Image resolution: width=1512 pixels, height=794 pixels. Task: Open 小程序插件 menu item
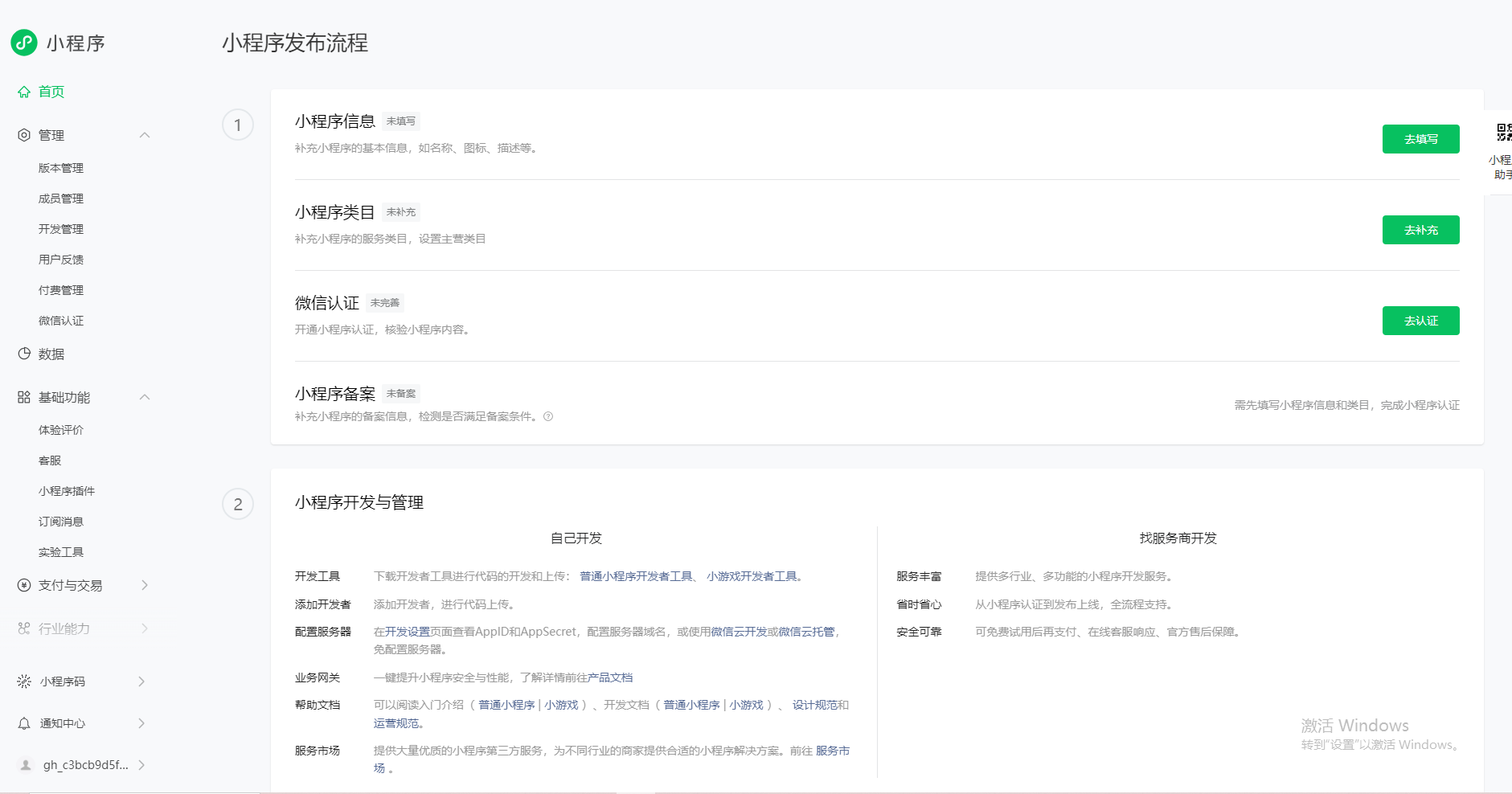tap(67, 491)
